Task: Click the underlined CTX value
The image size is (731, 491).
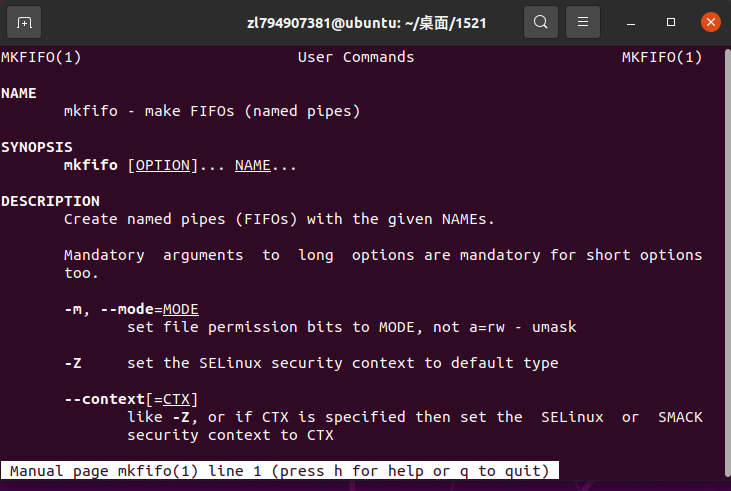Action: click(176, 400)
